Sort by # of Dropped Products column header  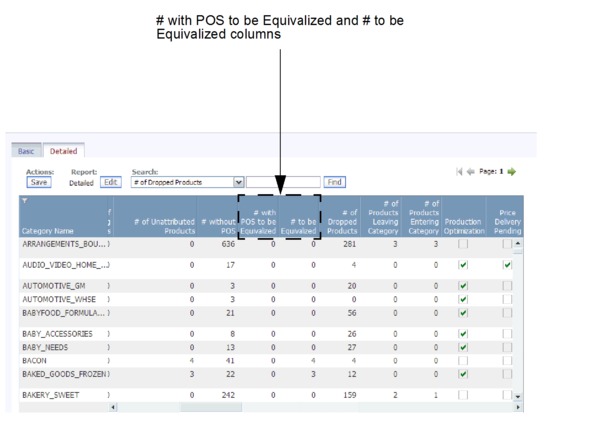(x=342, y=220)
